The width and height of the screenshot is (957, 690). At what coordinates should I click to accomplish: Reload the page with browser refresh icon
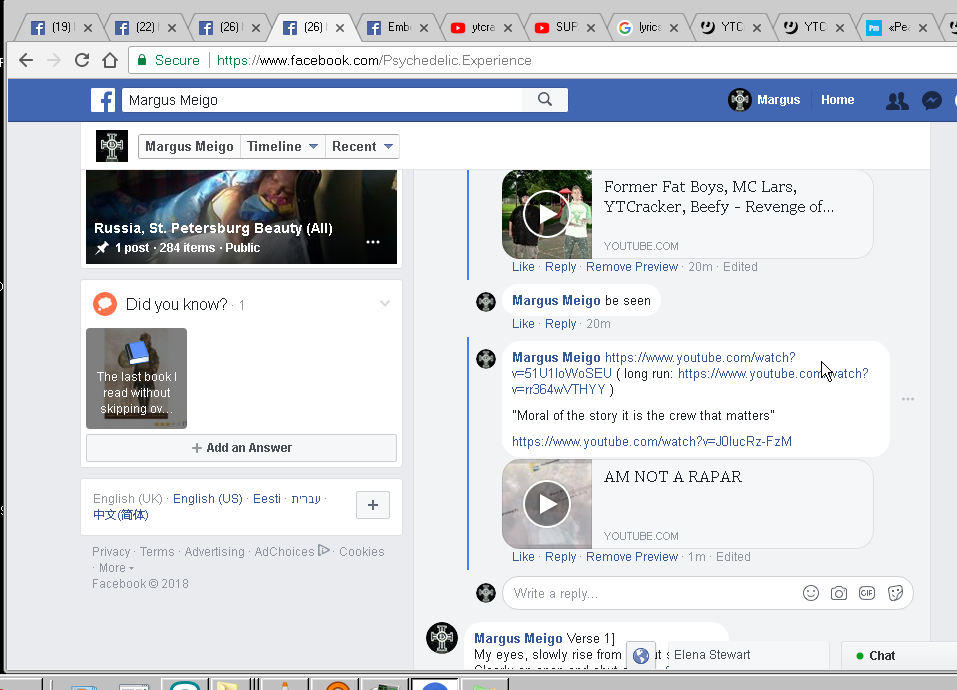[x=82, y=60]
